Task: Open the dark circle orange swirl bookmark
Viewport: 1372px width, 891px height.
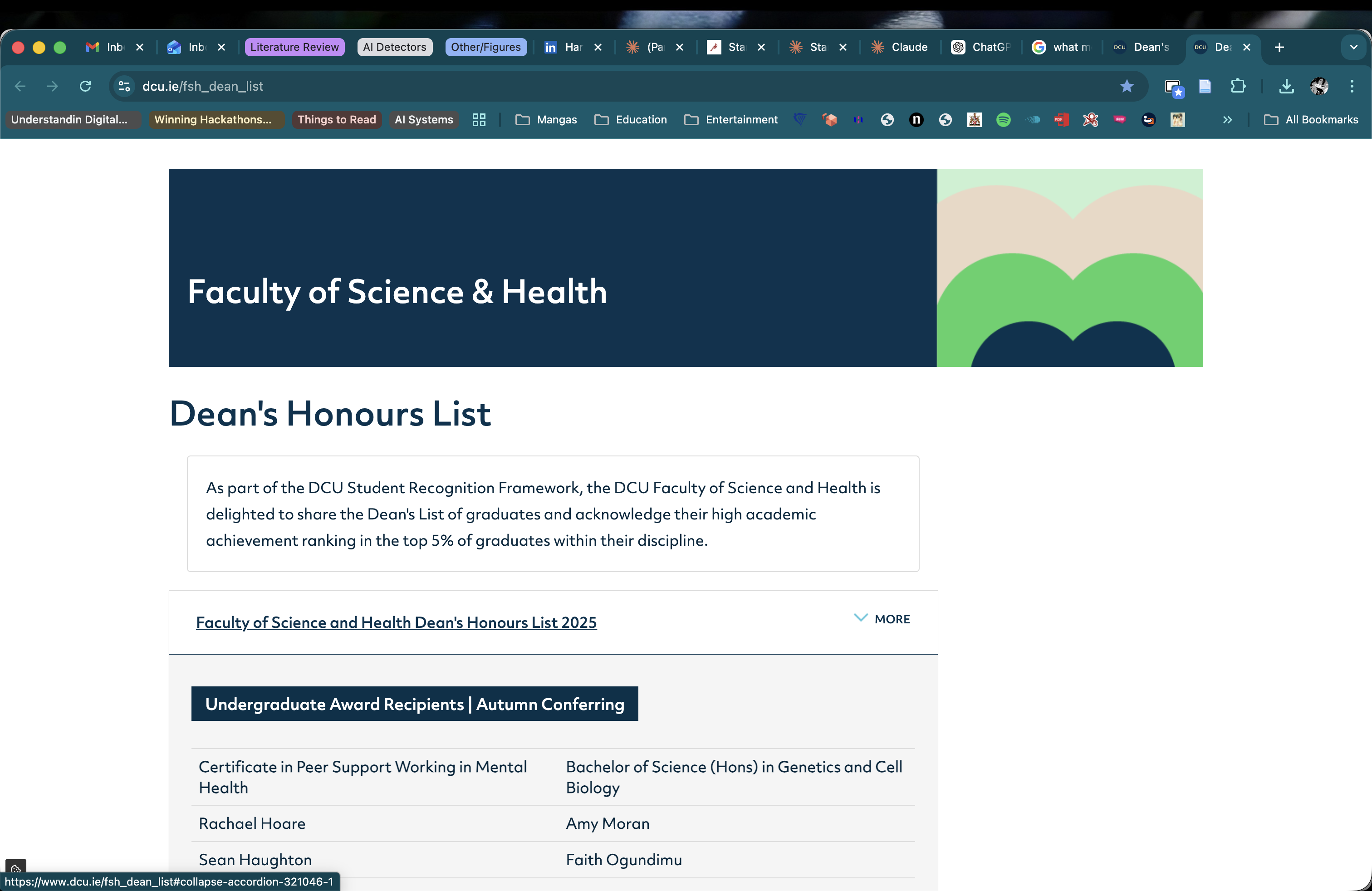Action: 1148,120
